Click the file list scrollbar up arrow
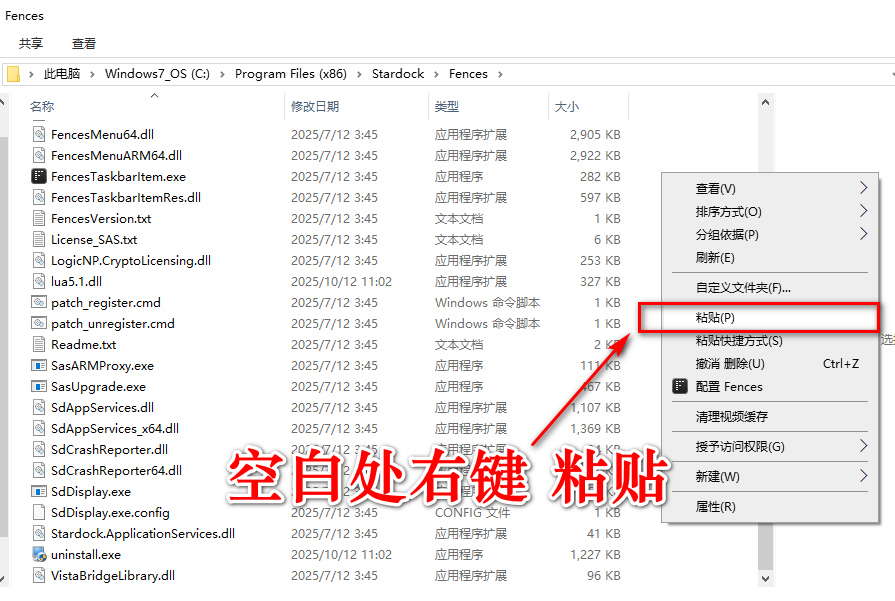Image resolution: width=895 pixels, height=601 pixels. pyautogui.click(x=765, y=102)
